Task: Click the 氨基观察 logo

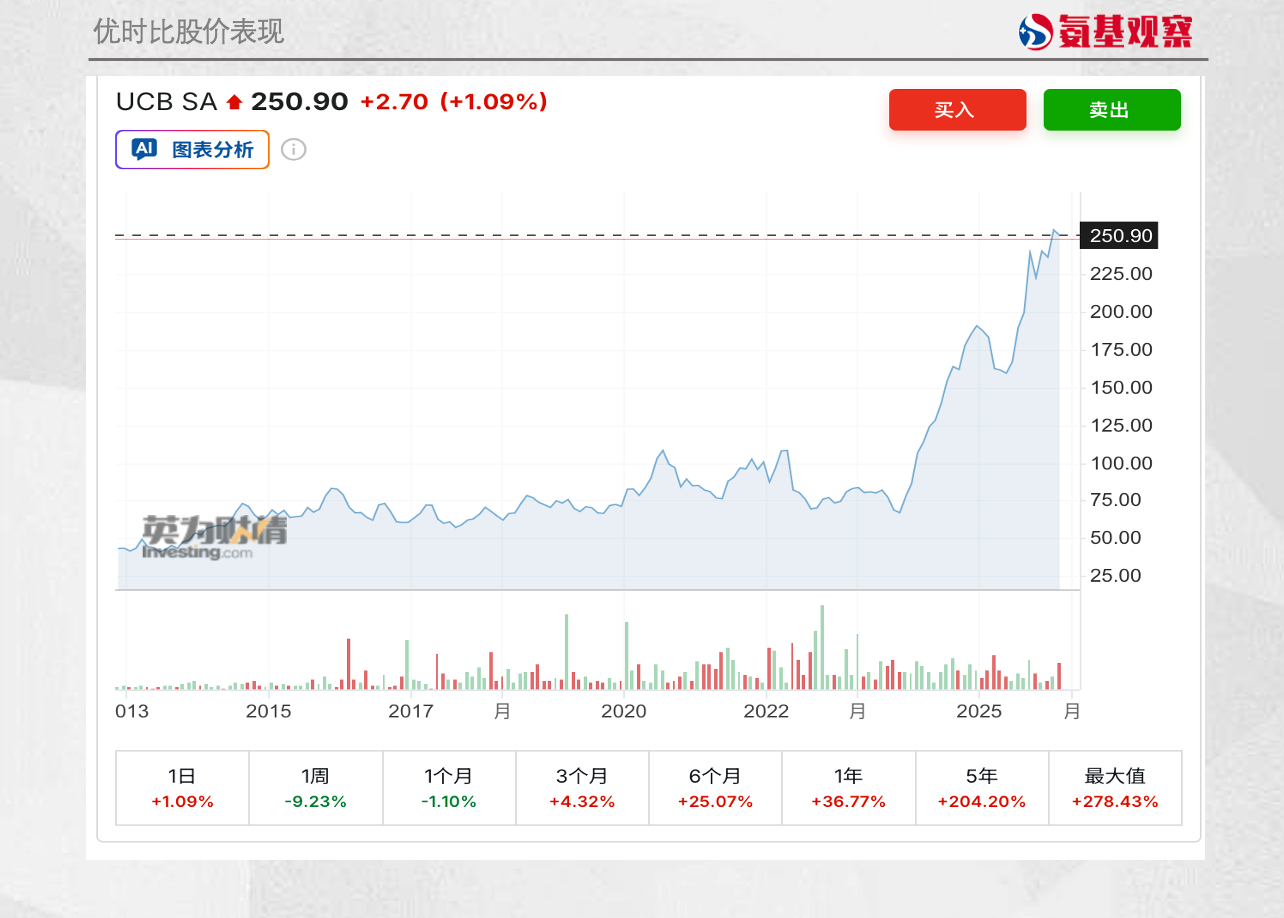Action: pos(1105,31)
